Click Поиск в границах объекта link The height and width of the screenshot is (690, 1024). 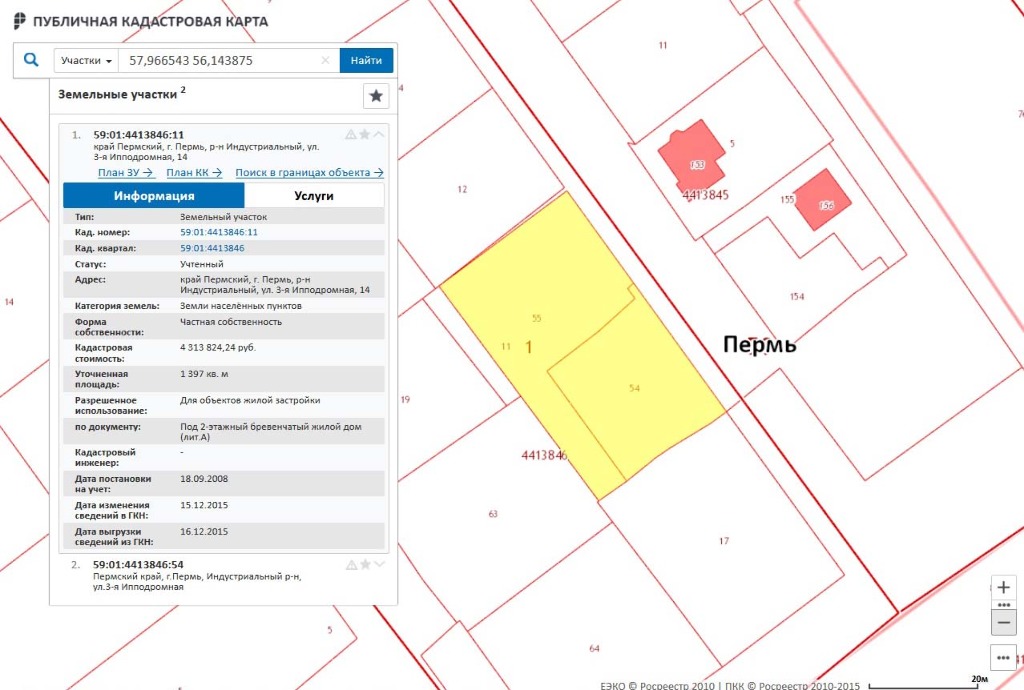(309, 172)
